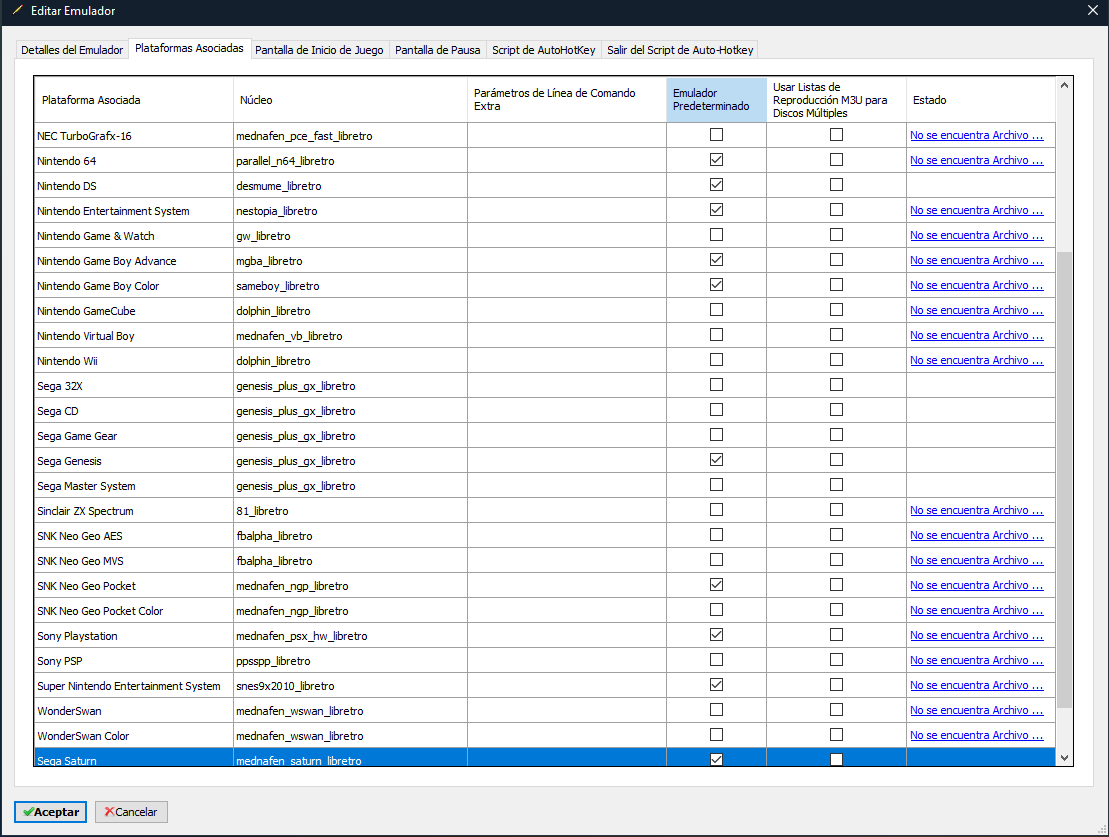Select the Sega Saturn row

[545, 758]
